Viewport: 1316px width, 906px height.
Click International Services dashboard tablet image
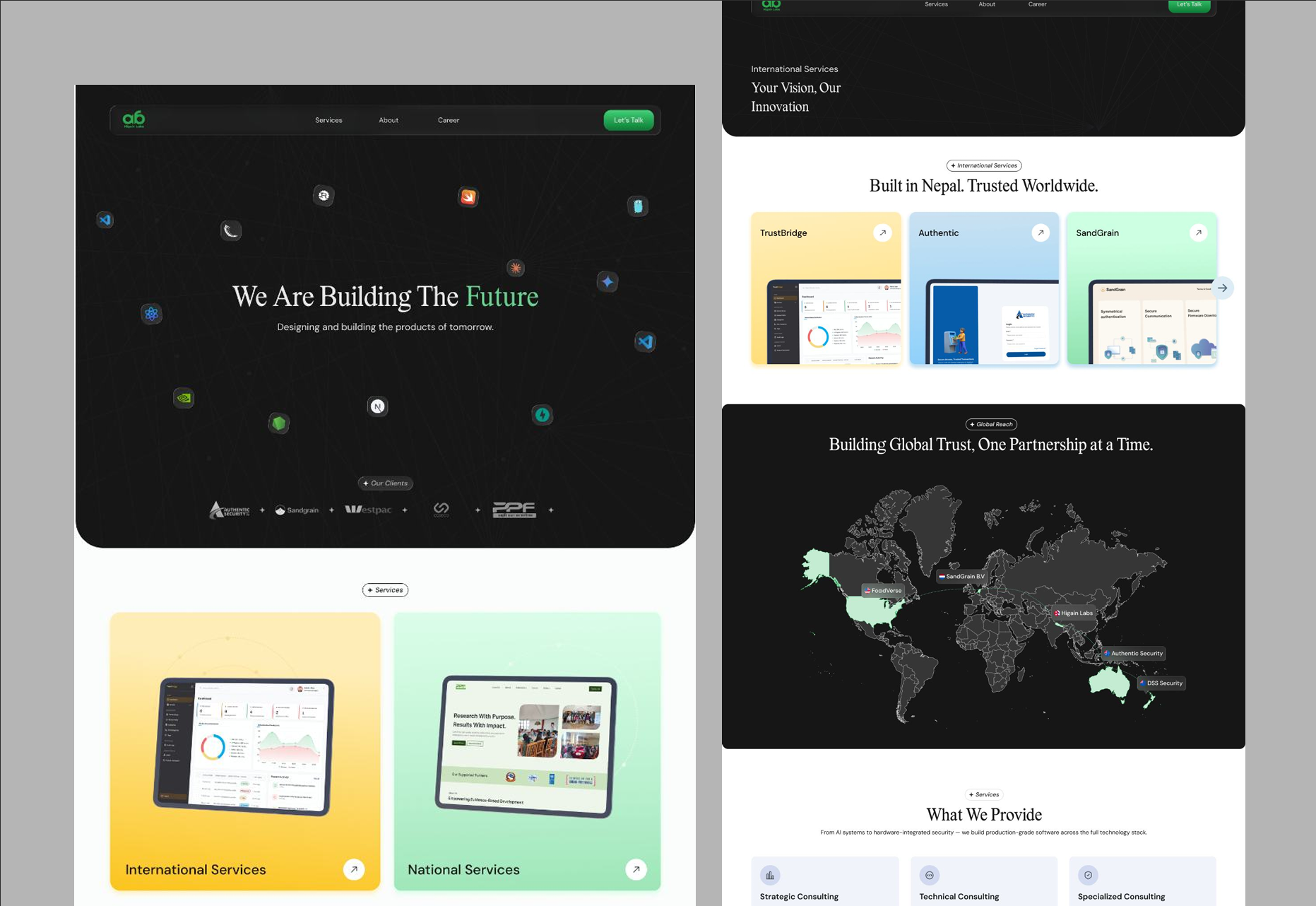pos(244,746)
